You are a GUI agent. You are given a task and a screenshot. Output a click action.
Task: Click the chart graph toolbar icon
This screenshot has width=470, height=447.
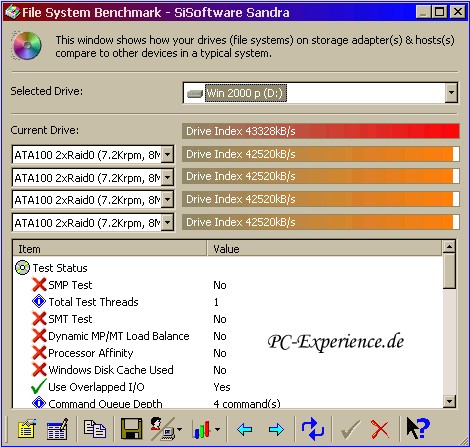point(202,429)
